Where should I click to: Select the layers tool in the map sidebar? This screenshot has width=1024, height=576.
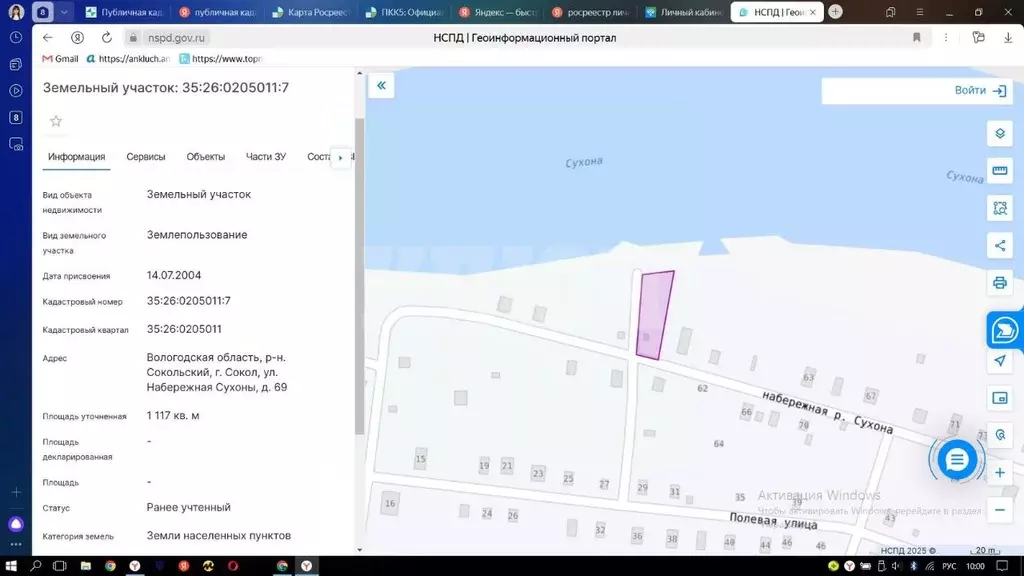click(999, 132)
